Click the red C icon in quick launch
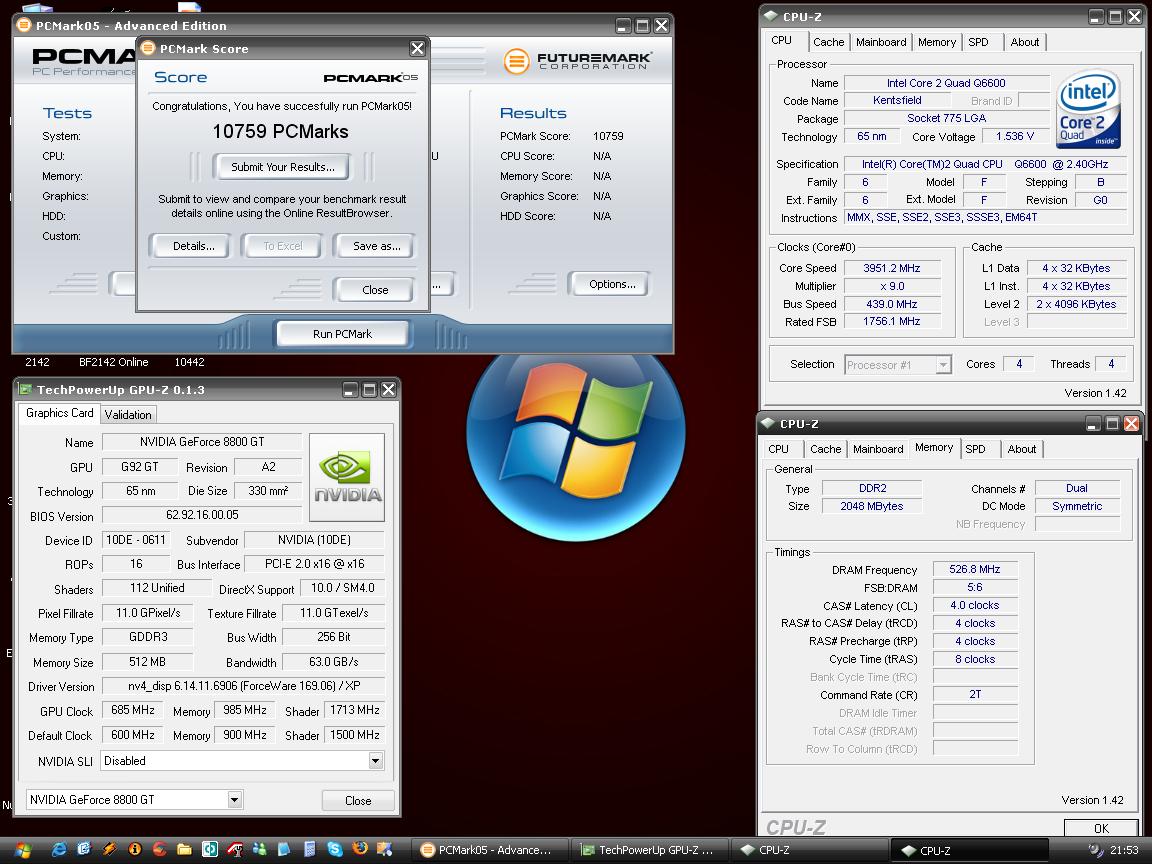The width and height of the screenshot is (1152, 864). (x=159, y=849)
